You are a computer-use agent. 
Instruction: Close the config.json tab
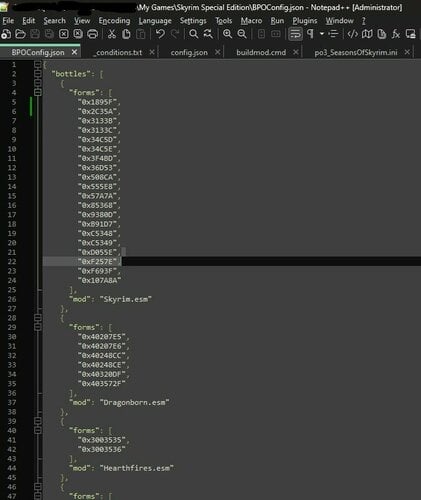click(x=218, y=52)
